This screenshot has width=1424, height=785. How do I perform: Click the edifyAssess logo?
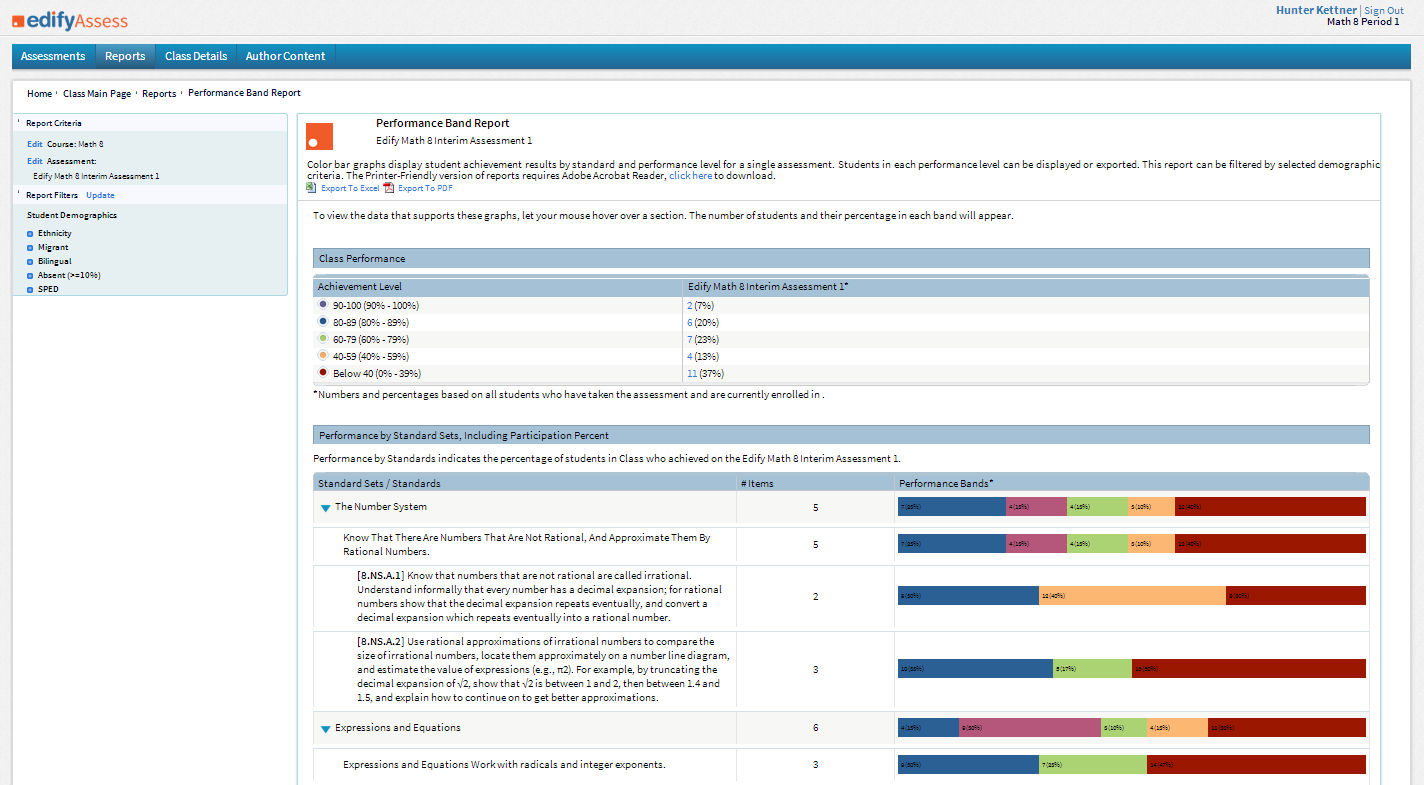tap(70, 20)
